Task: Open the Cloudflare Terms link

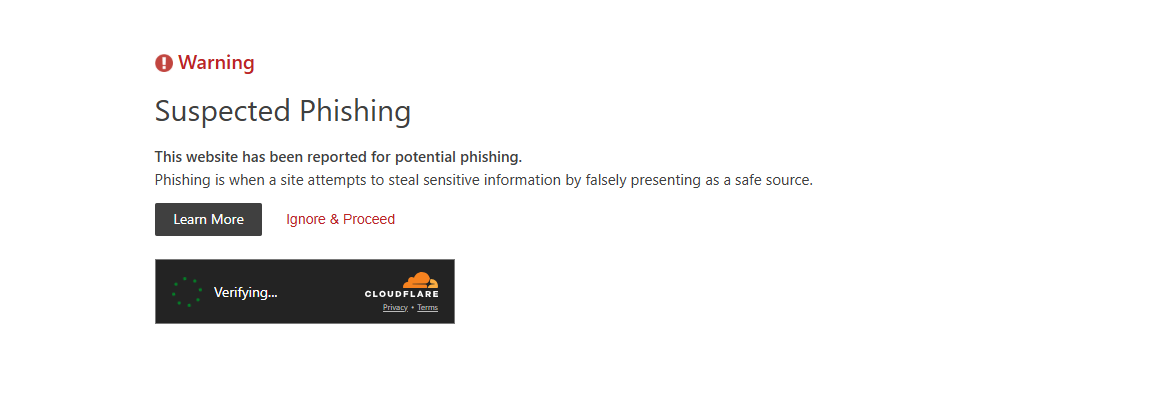Action: coord(428,307)
